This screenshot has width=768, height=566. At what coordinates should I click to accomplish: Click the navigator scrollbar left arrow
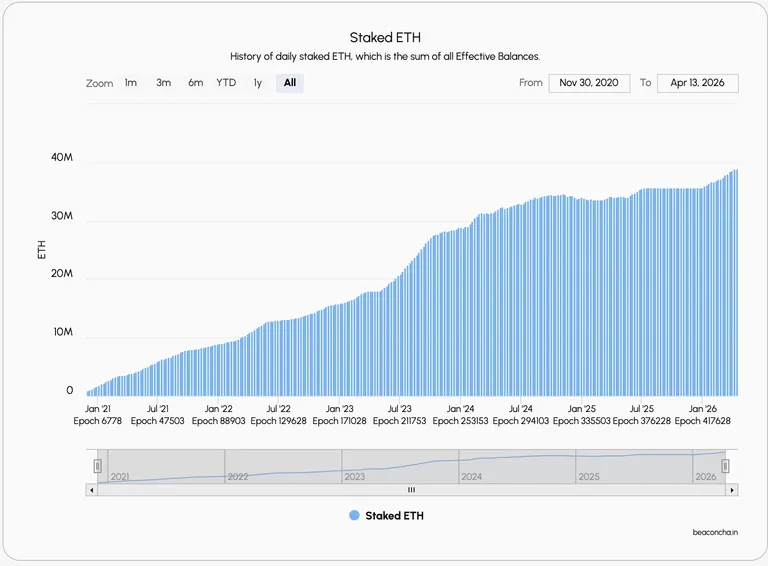click(92, 490)
